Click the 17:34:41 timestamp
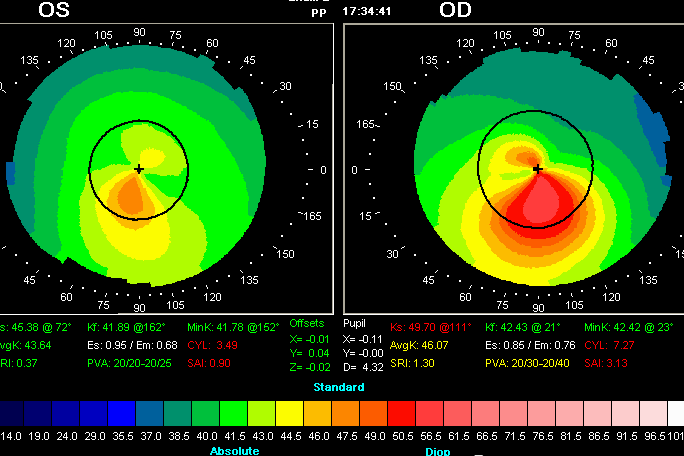 point(367,11)
